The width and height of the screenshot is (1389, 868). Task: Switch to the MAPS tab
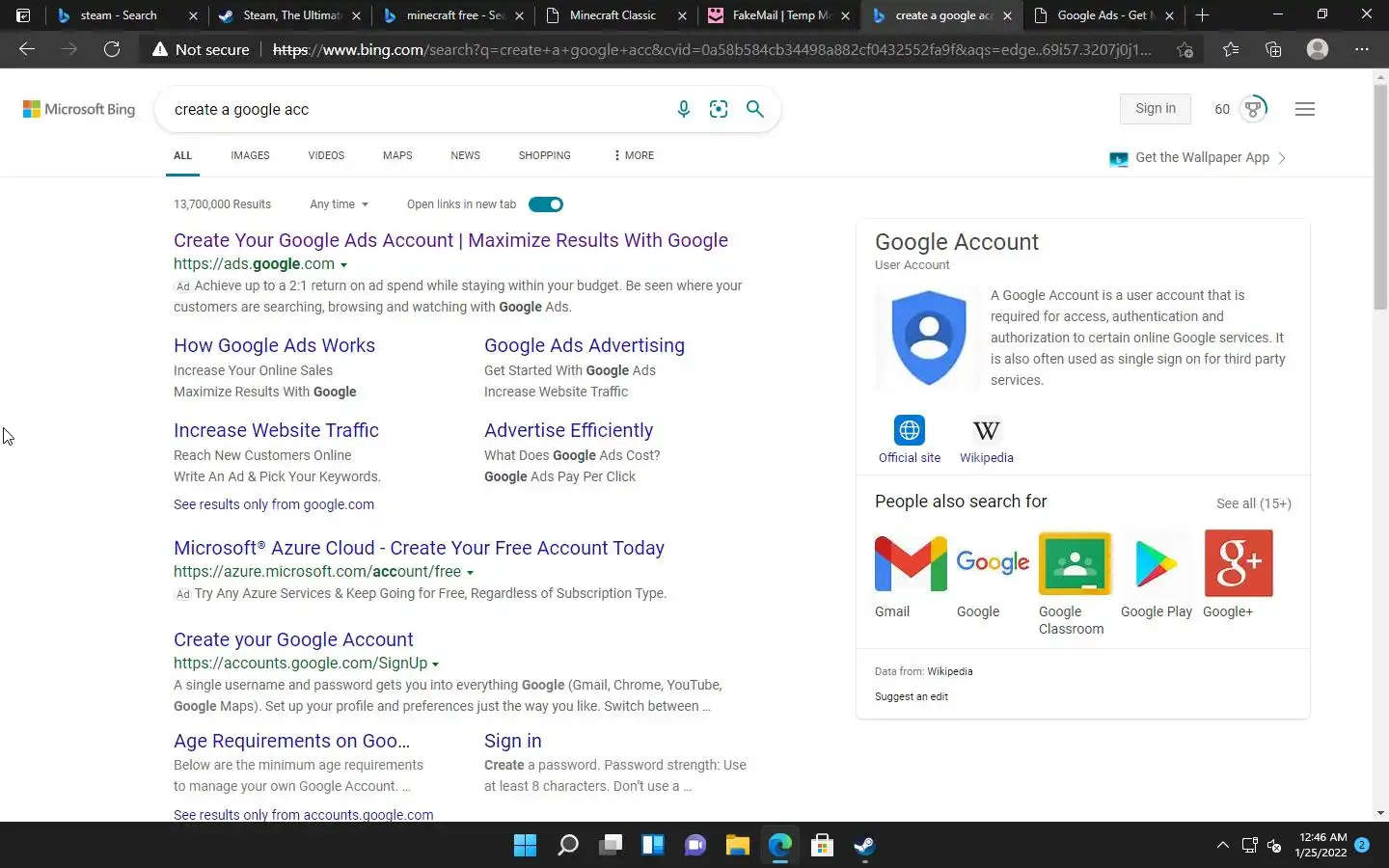point(397,155)
